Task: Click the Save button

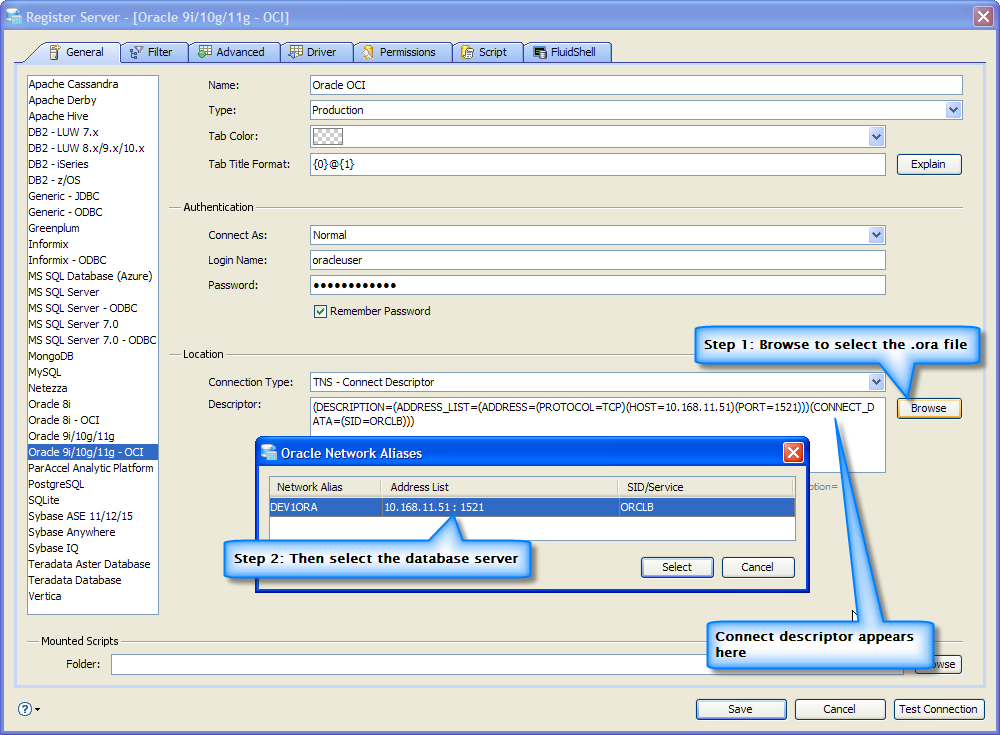Action: pos(740,709)
